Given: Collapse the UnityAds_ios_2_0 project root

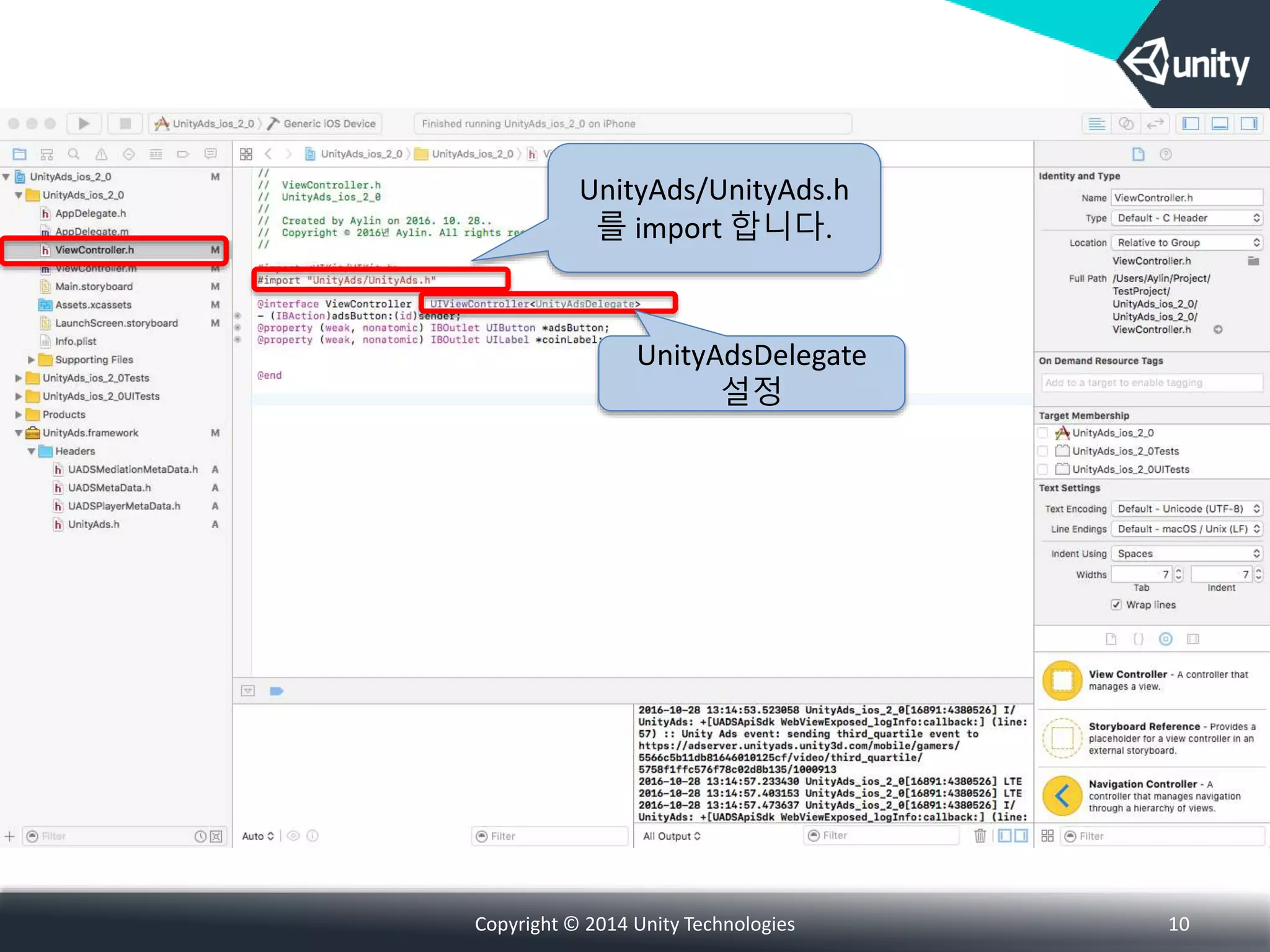Looking at the screenshot, I should (6, 177).
